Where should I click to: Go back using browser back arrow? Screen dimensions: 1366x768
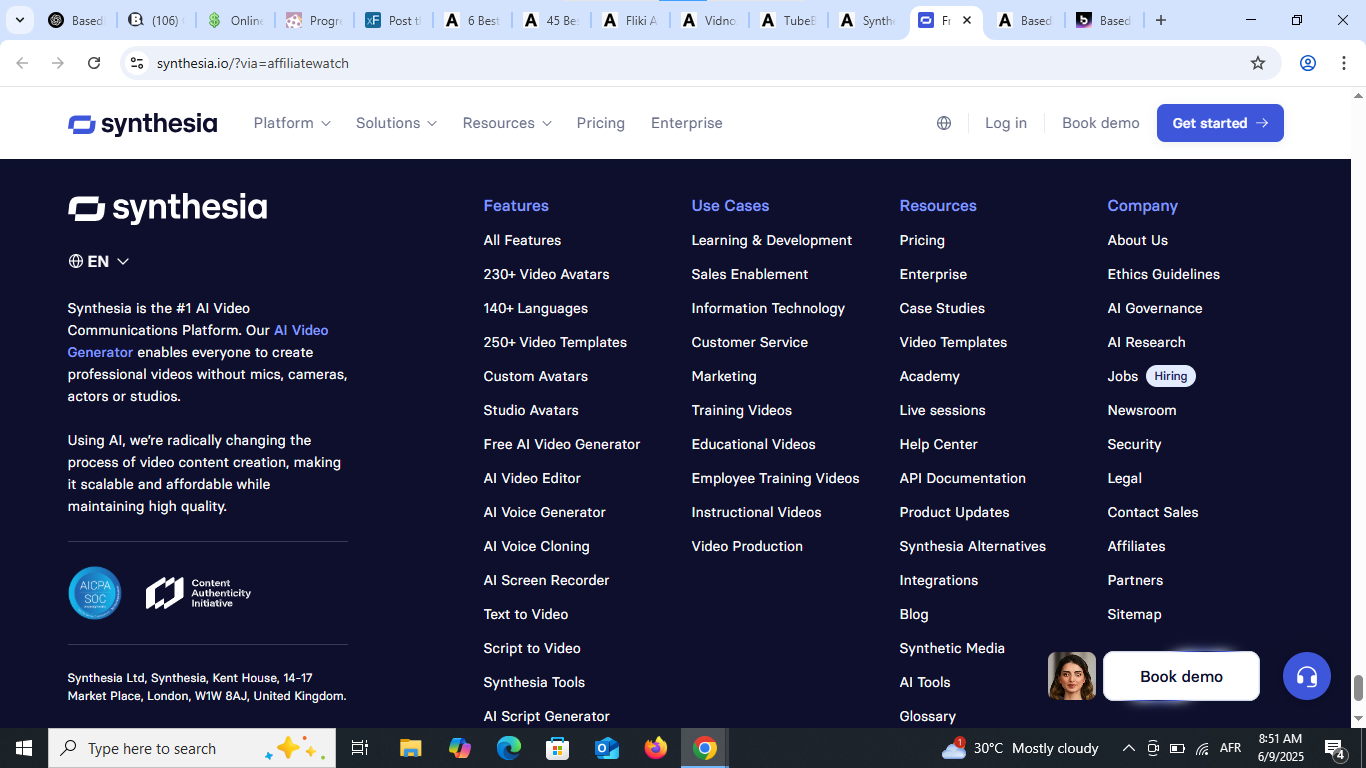[22, 63]
